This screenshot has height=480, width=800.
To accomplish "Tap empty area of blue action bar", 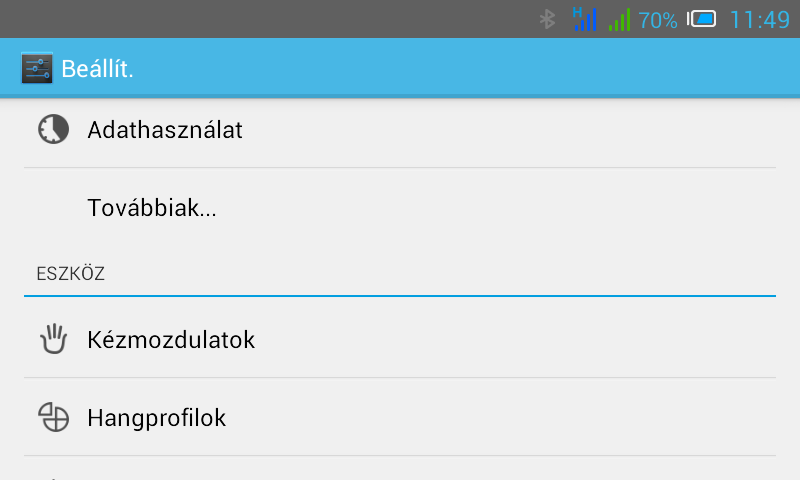I will 459,67.
